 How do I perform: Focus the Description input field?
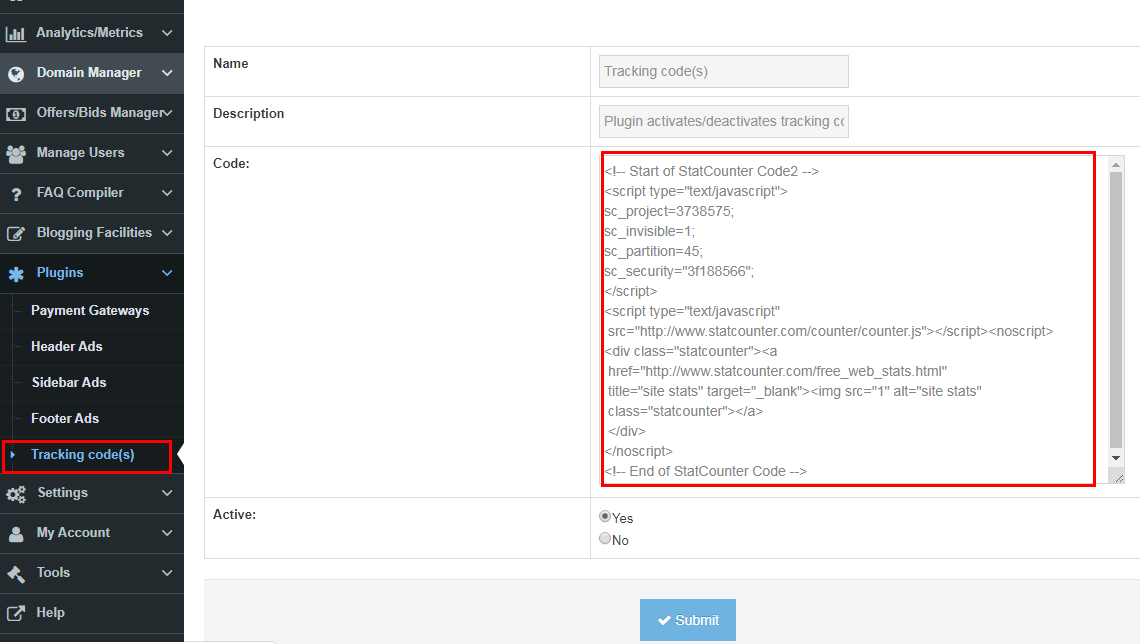tap(723, 121)
